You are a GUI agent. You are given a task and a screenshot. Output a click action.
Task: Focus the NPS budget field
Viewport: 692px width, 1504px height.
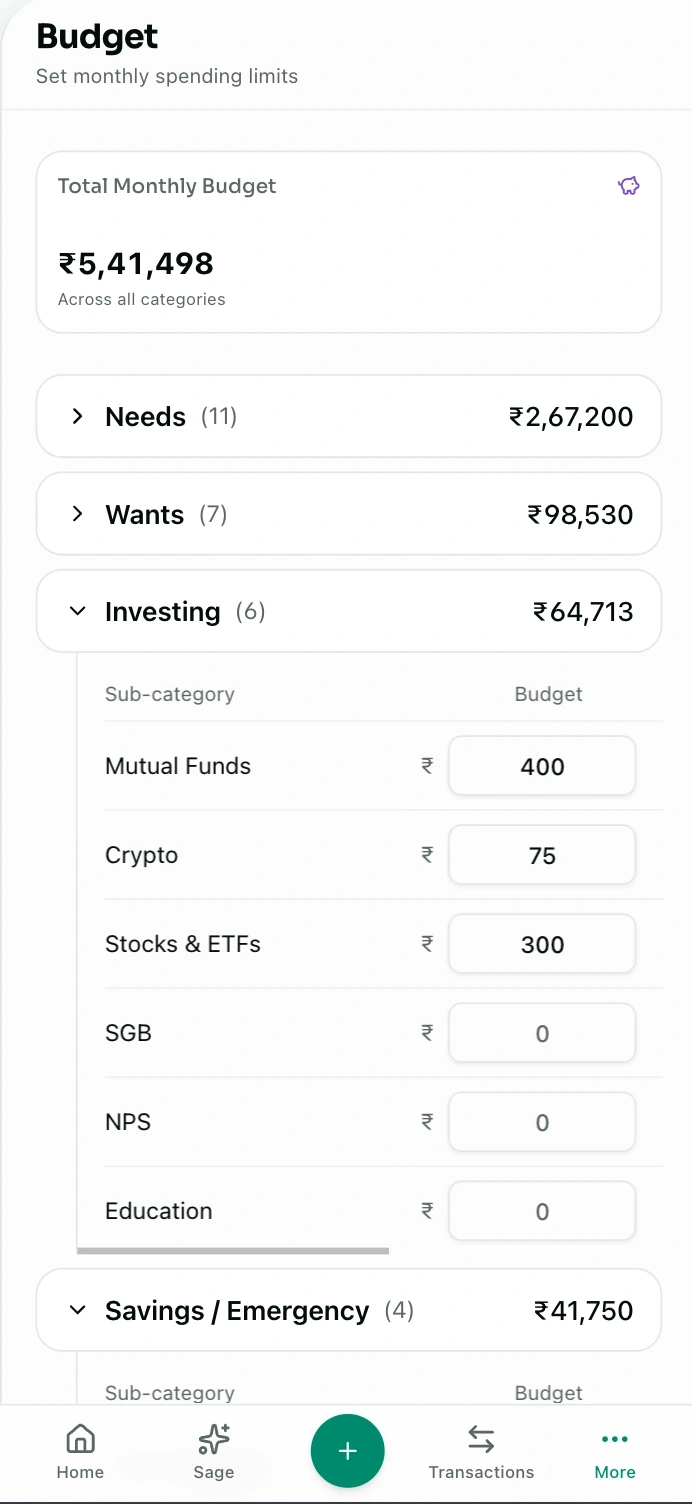542,1123
